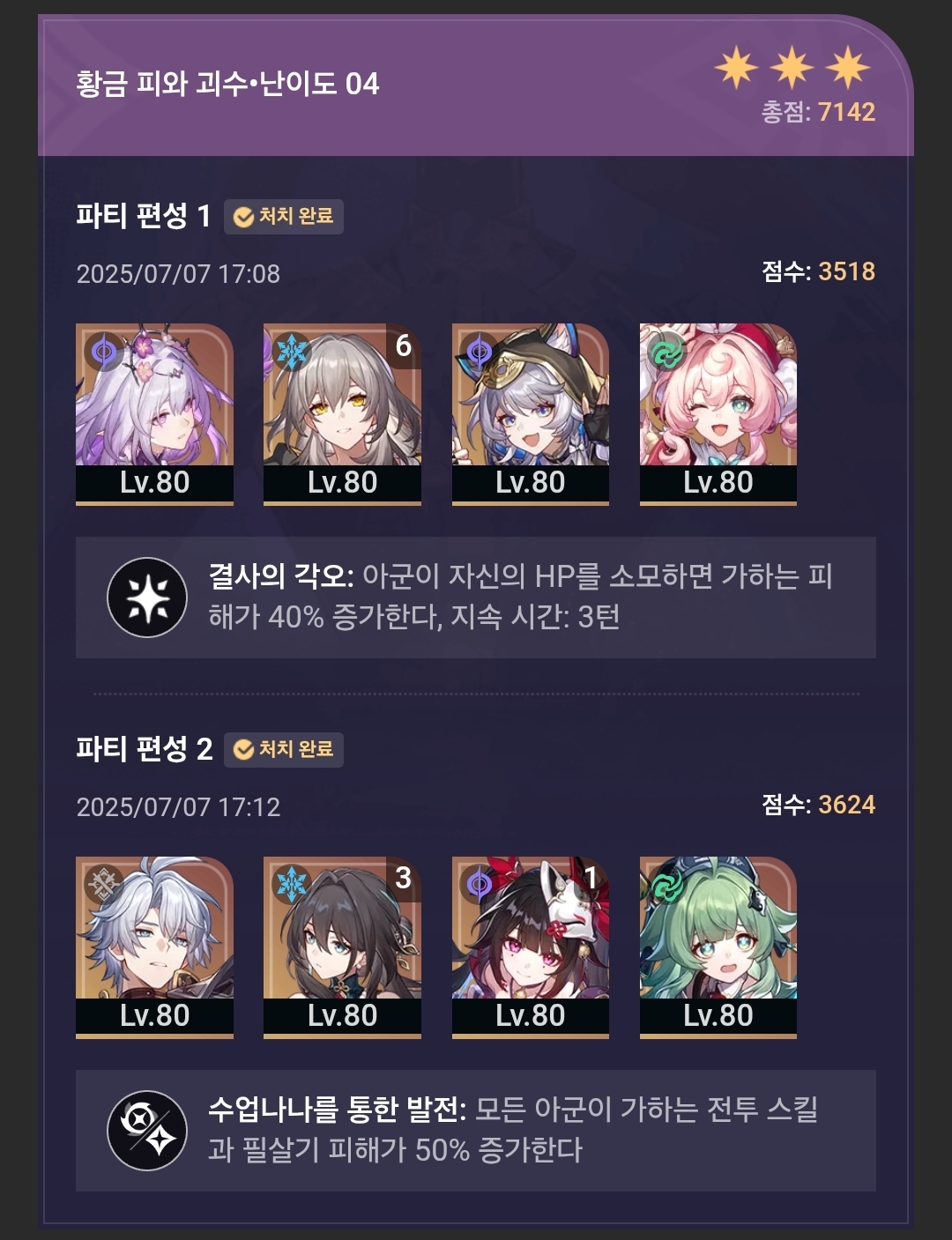Click the 처치 완료 badge for party 2
The image size is (952, 1240).
pos(283,750)
